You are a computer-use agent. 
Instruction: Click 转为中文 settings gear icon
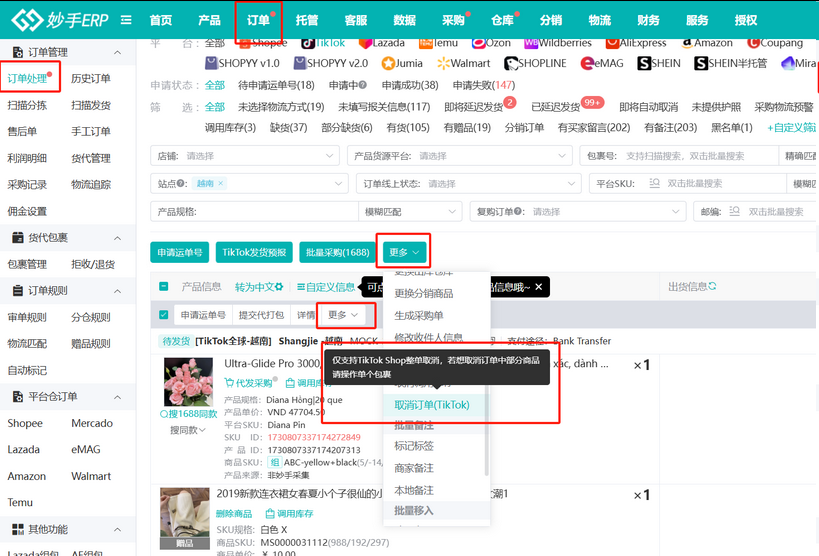click(x=279, y=287)
